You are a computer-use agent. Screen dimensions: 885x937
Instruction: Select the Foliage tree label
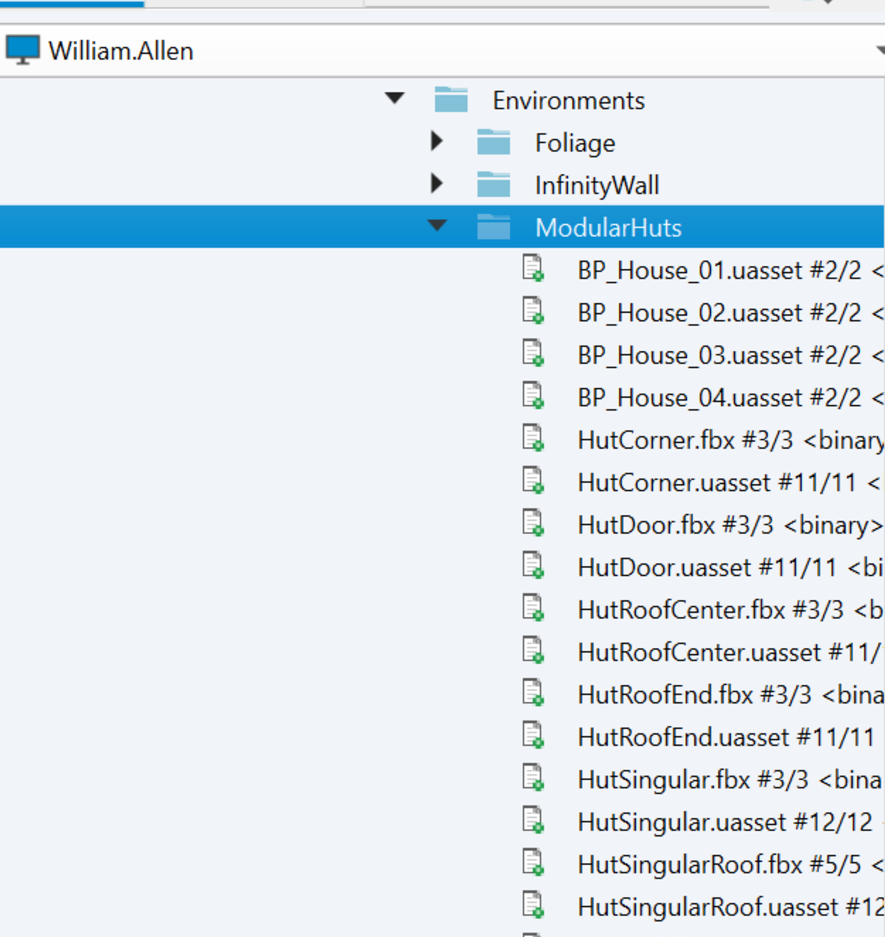pyautogui.click(x=575, y=143)
